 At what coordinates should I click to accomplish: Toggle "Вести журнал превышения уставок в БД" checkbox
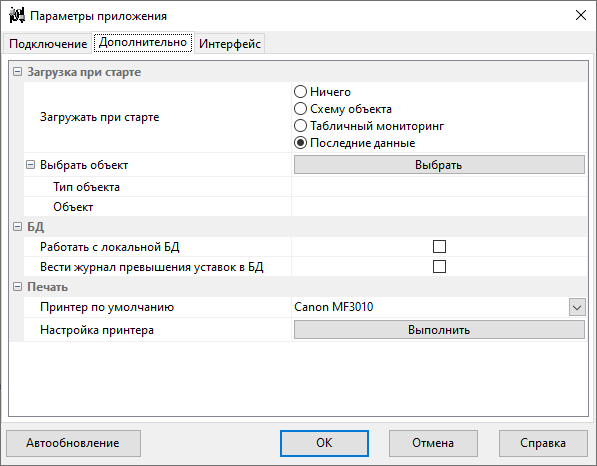439,267
